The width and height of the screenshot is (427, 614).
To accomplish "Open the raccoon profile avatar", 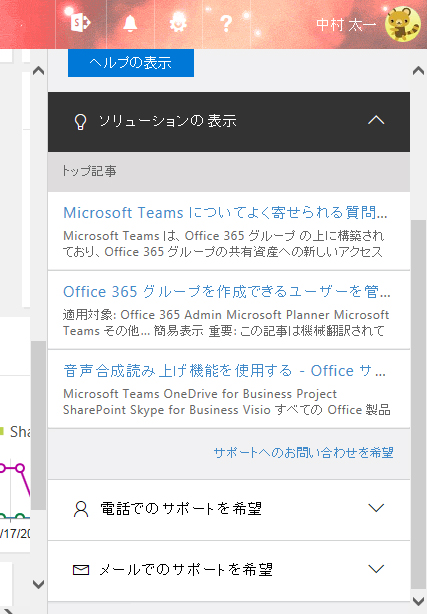I will point(403,24).
